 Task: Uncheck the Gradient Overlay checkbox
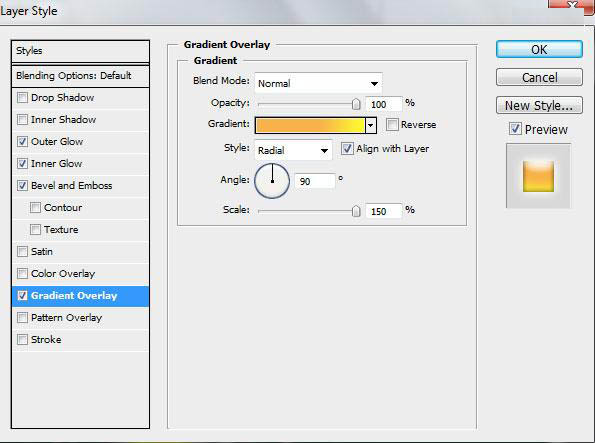tap(22, 296)
